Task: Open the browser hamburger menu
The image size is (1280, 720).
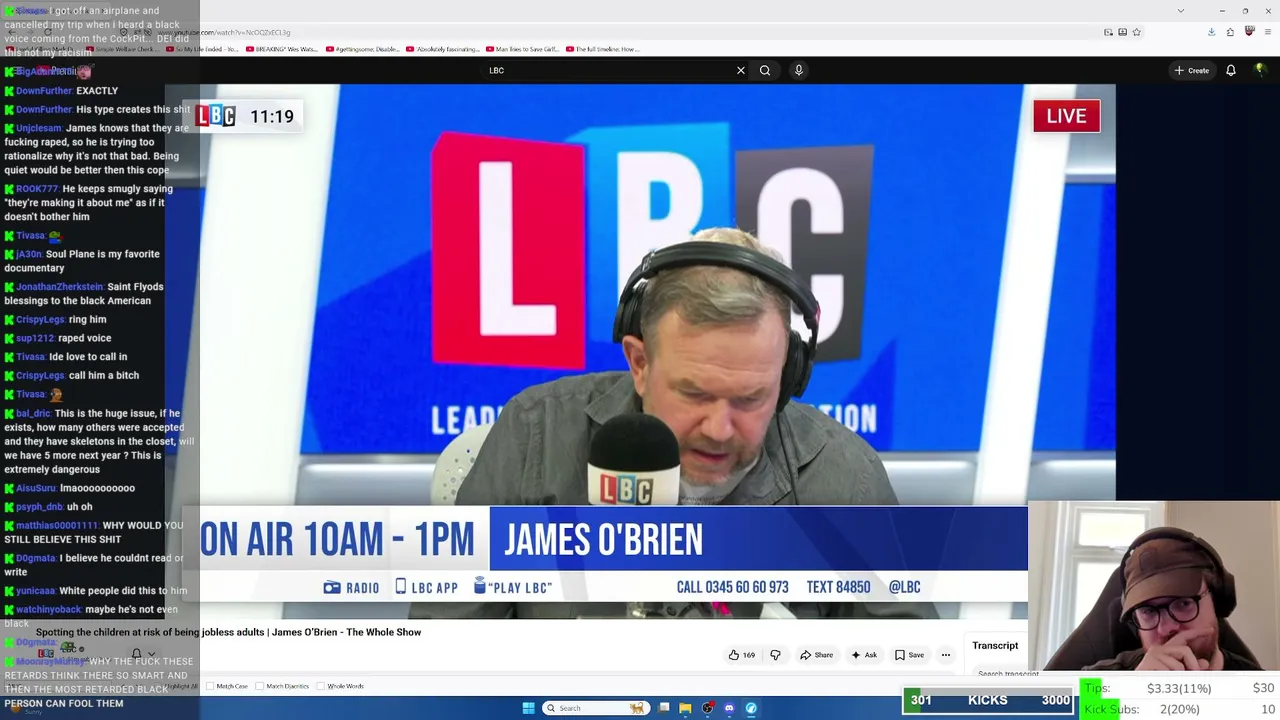Action: coord(1267,32)
